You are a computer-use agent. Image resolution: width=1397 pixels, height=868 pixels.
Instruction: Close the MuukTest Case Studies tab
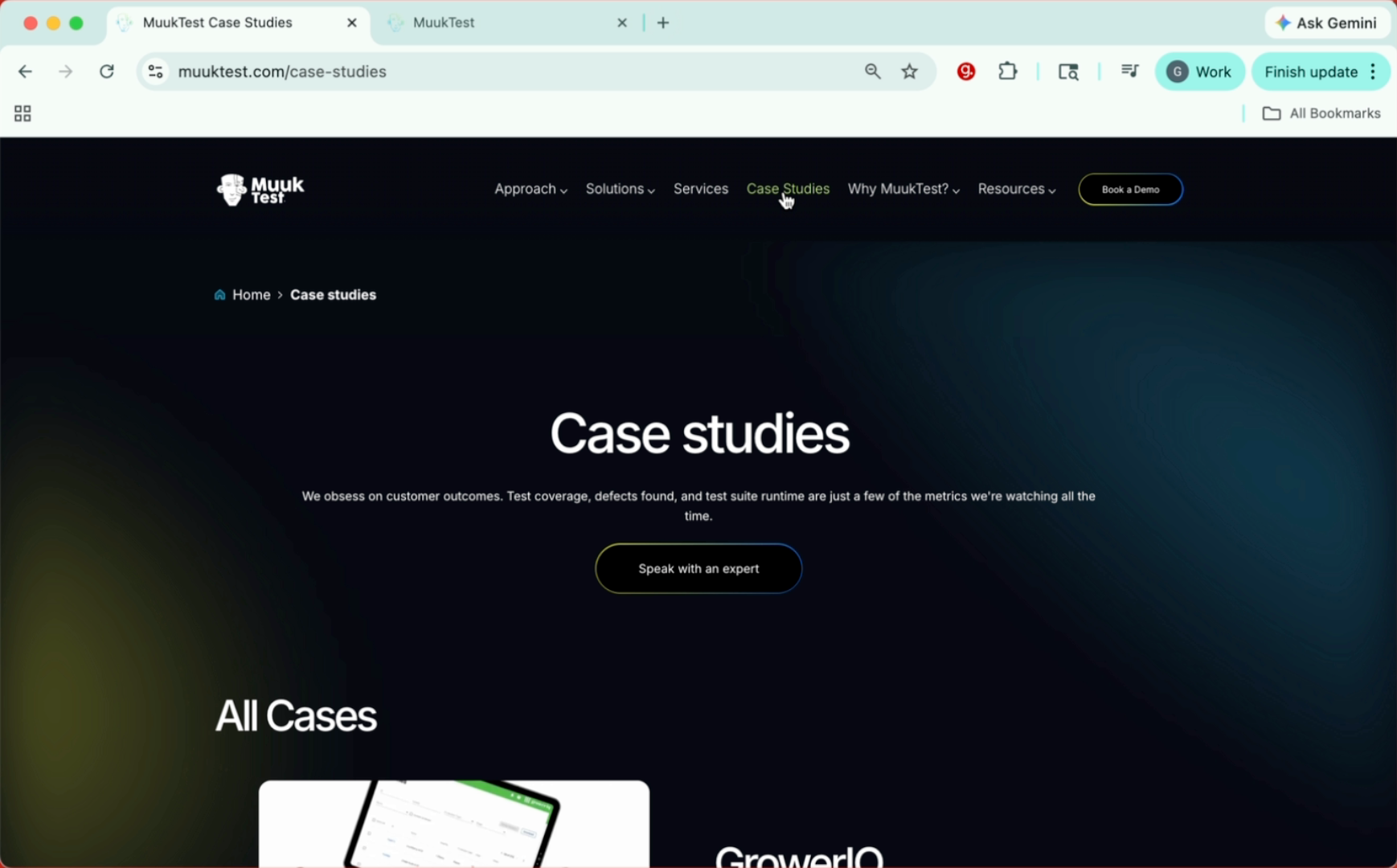point(352,23)
